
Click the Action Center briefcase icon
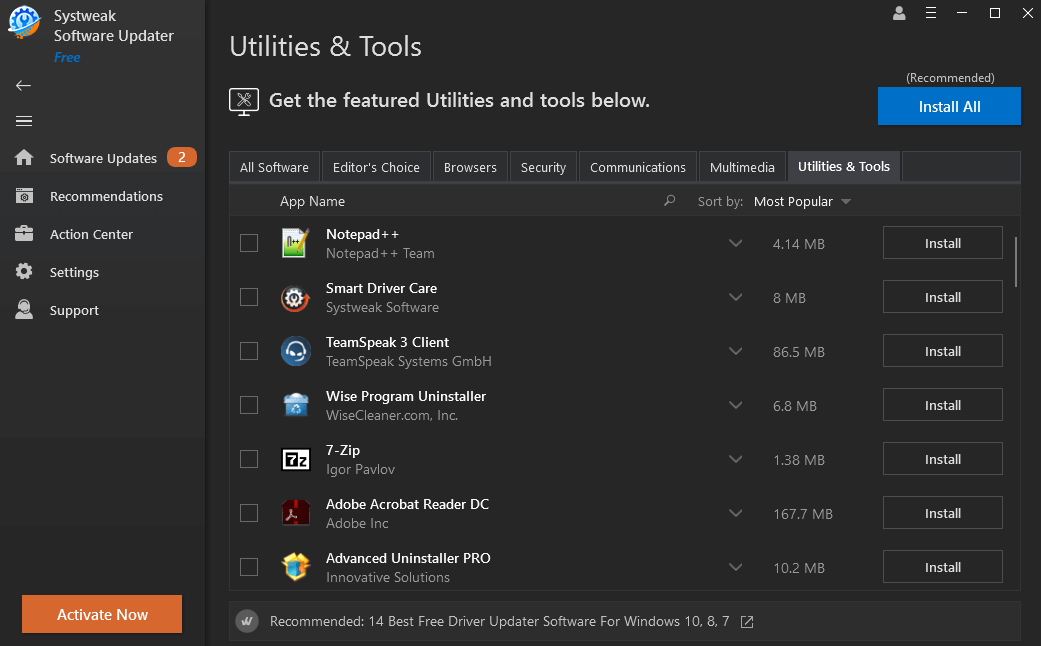pos(24,234)
